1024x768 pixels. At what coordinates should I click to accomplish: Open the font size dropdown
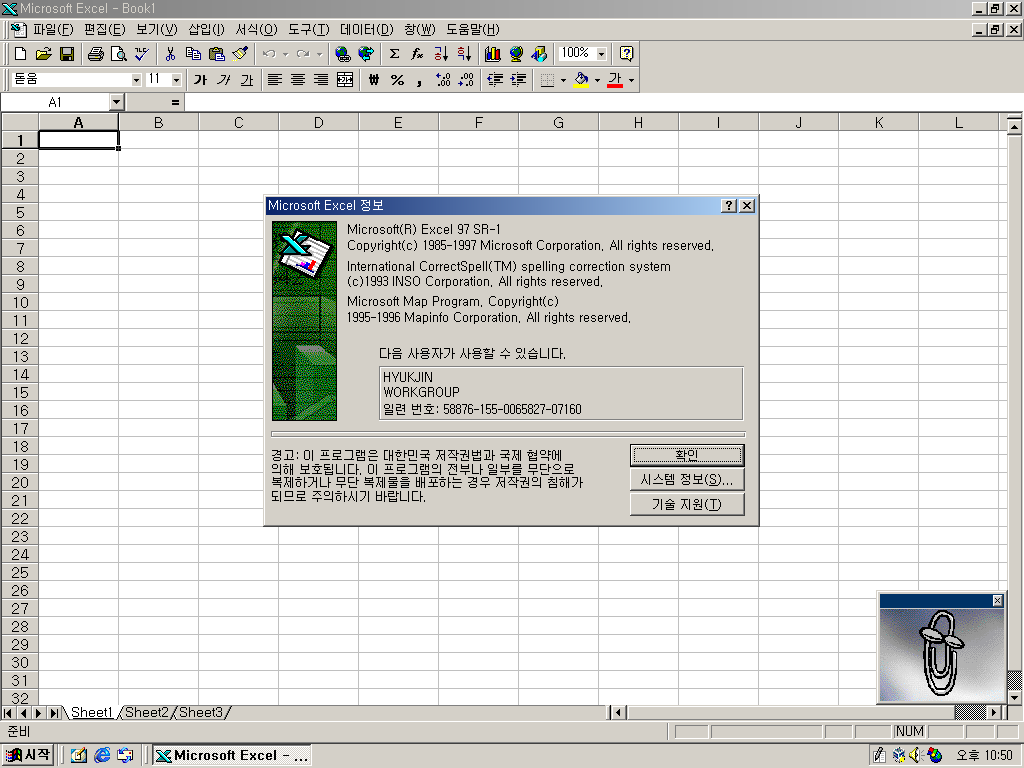(176, 80)
